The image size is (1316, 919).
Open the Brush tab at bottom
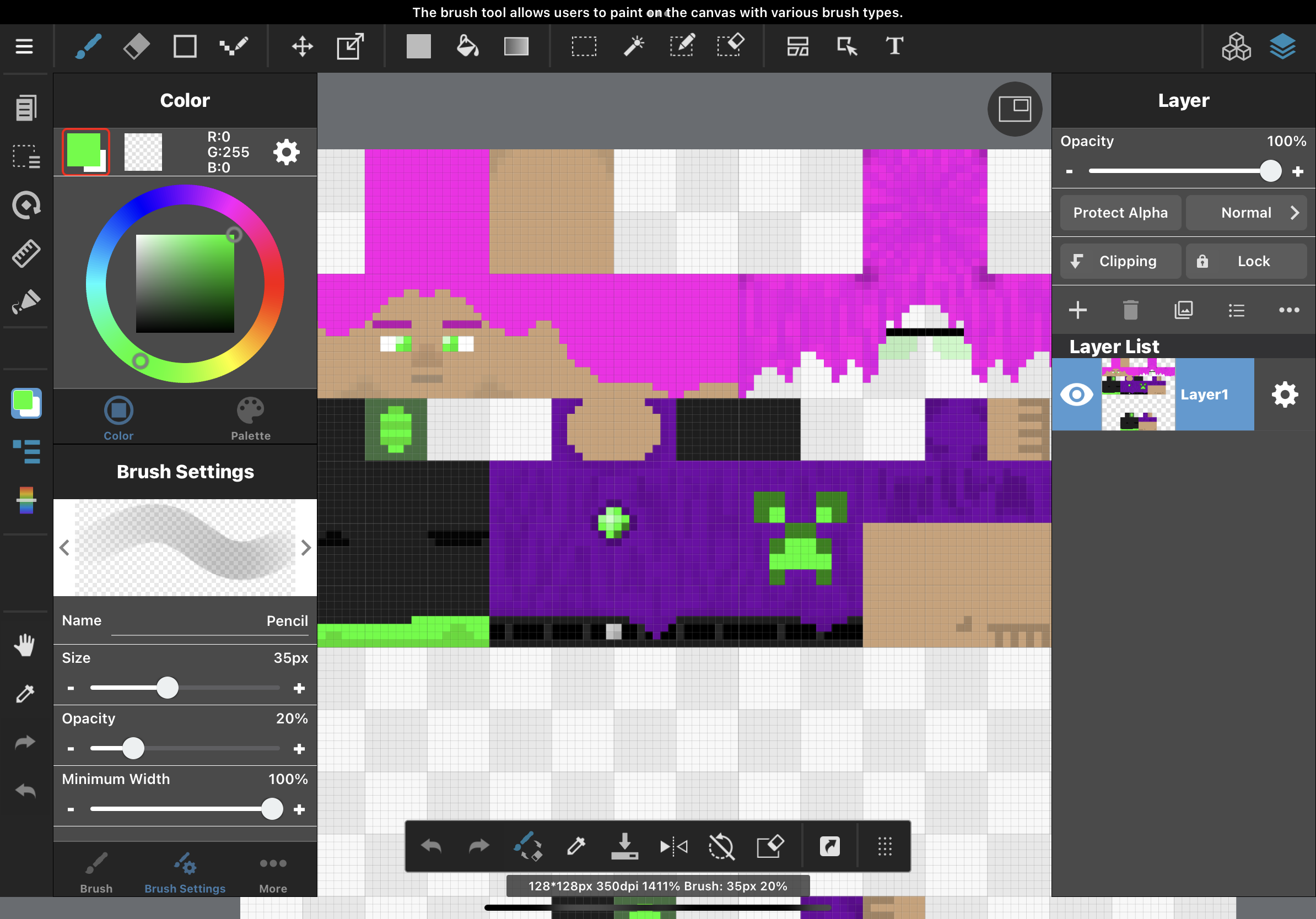click(96, 872)
